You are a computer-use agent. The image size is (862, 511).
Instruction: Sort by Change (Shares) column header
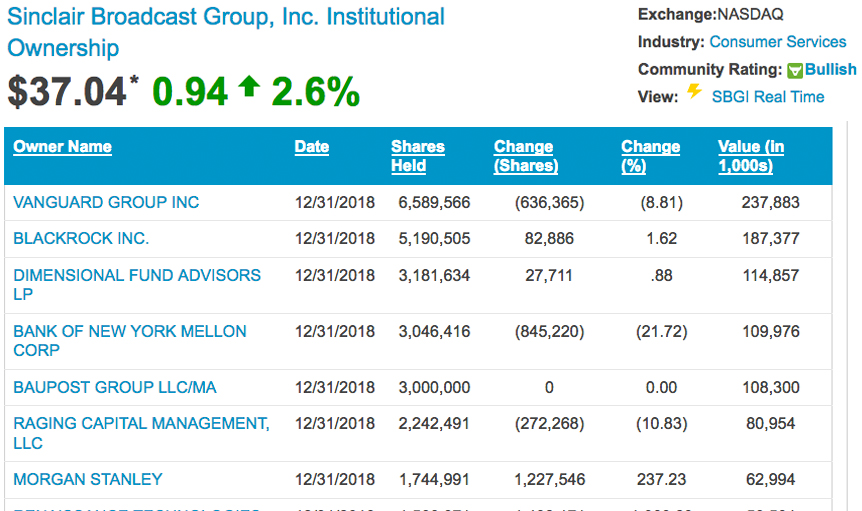click(526, 156)
